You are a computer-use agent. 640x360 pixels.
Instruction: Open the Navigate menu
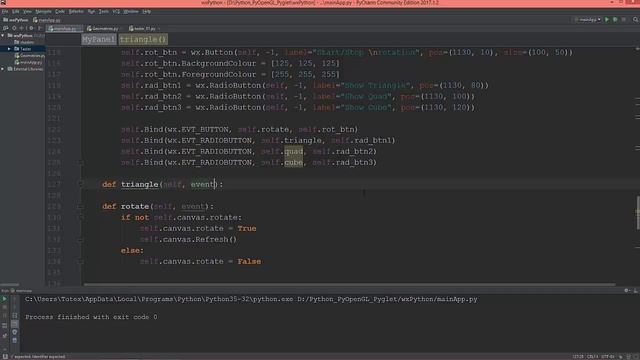[43, 11]
